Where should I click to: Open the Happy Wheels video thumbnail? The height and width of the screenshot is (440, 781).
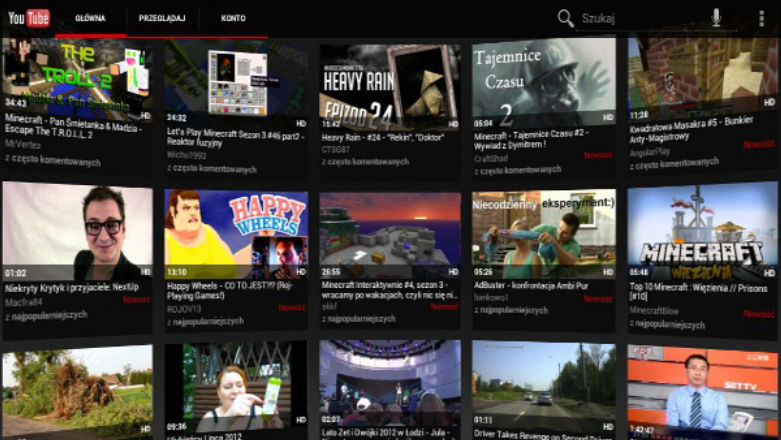236,234
